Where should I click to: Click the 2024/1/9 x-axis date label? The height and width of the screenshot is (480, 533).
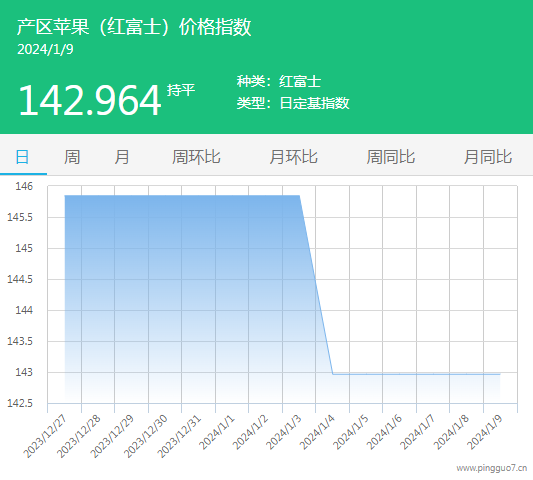pos(484,432)
